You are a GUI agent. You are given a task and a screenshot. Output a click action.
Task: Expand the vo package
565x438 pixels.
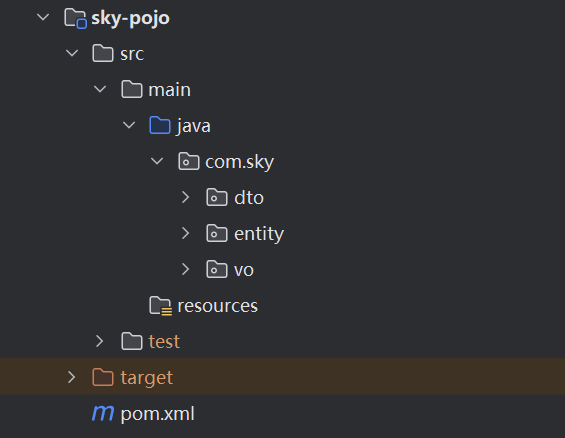[x=186, y=269]
